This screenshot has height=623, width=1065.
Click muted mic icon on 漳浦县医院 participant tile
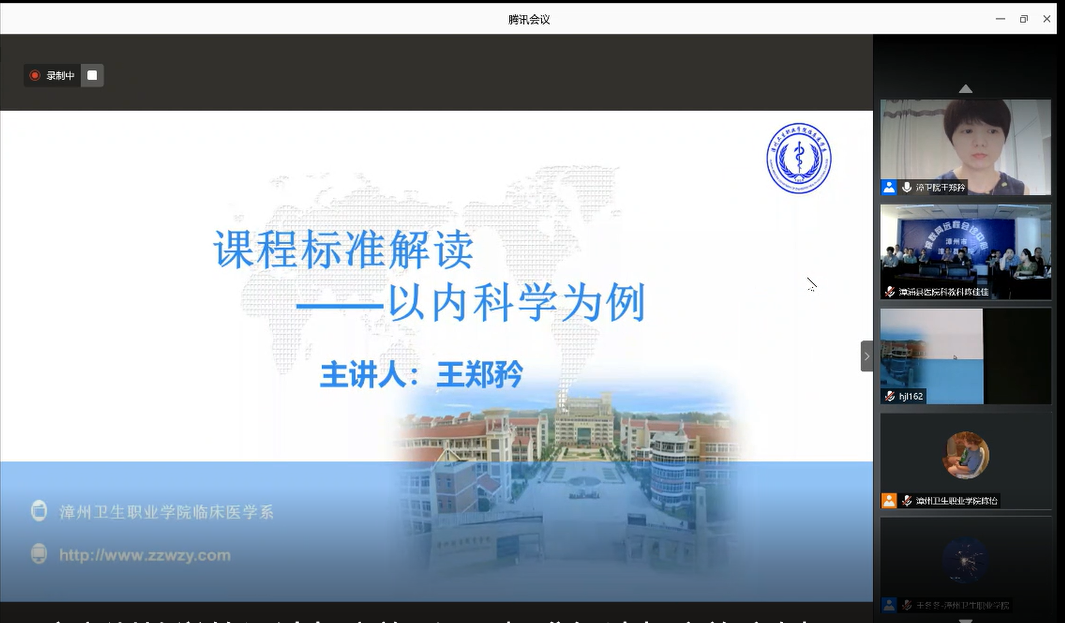(889, 292)
